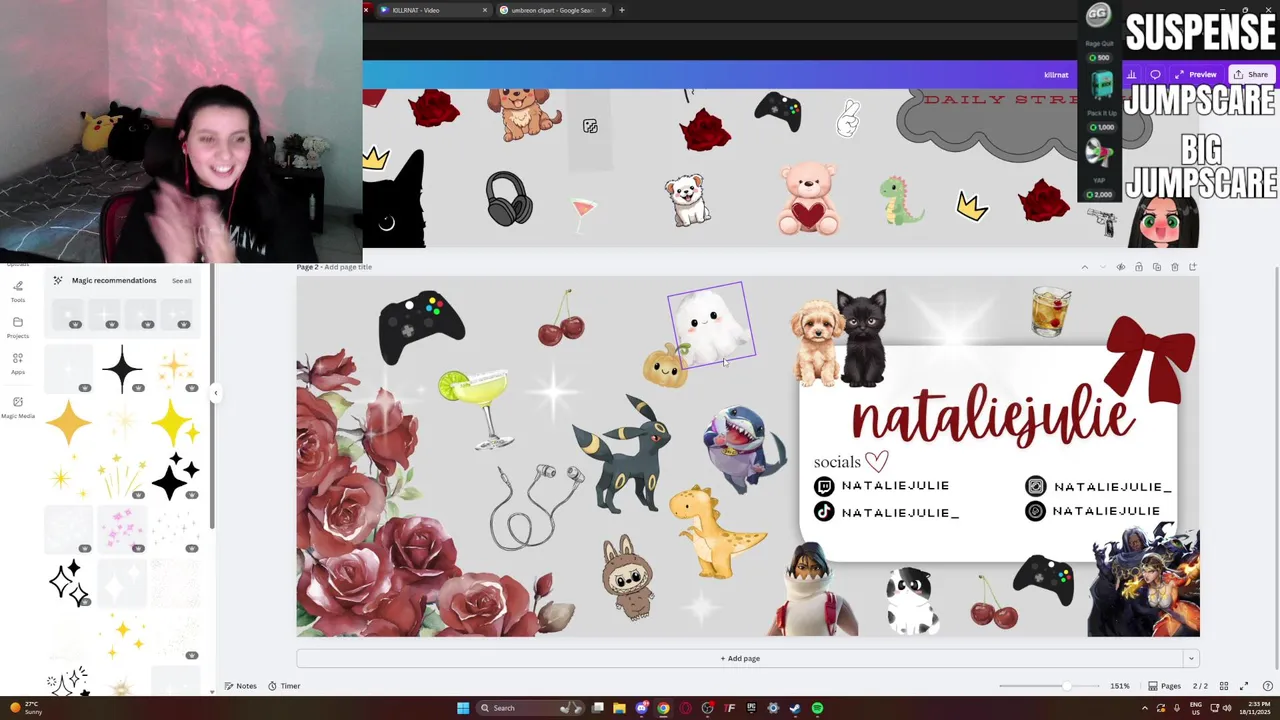Viewport: 1280px width, 720px height.
Task: Open the Notes panel
Action: tap(240, 686)
